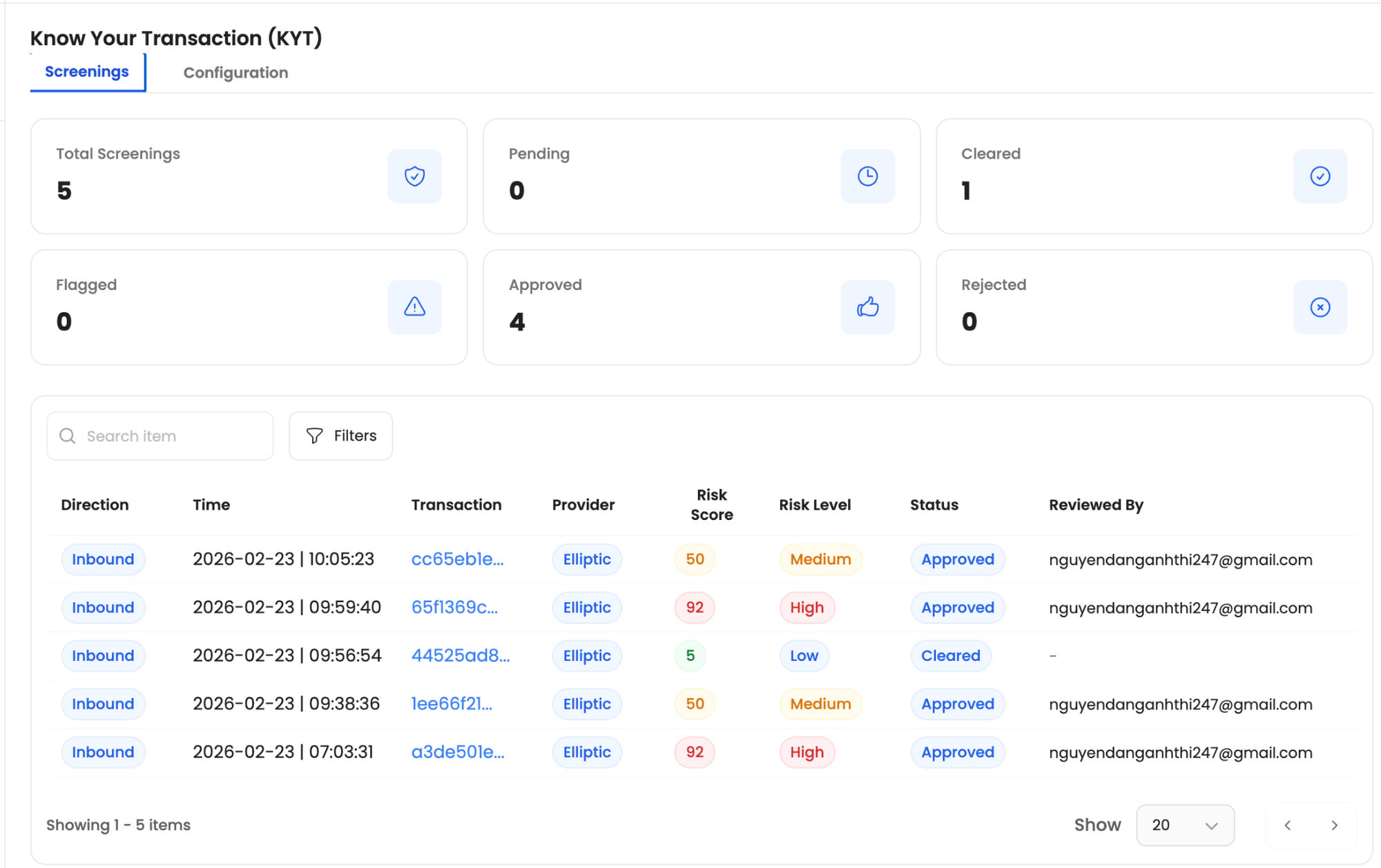Focus the Search item field

(160, 436)
